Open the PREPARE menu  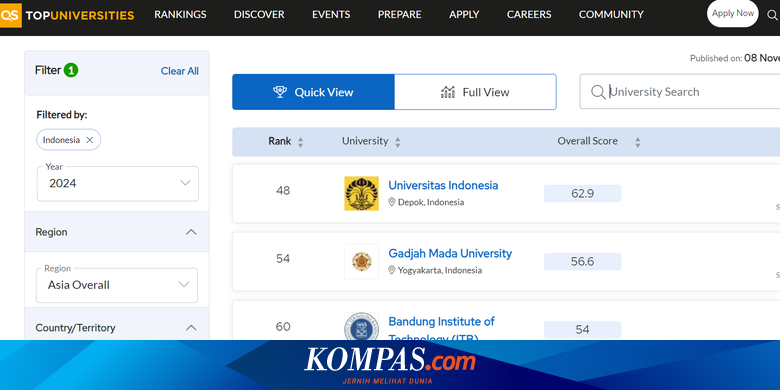(x=399, y=14)
